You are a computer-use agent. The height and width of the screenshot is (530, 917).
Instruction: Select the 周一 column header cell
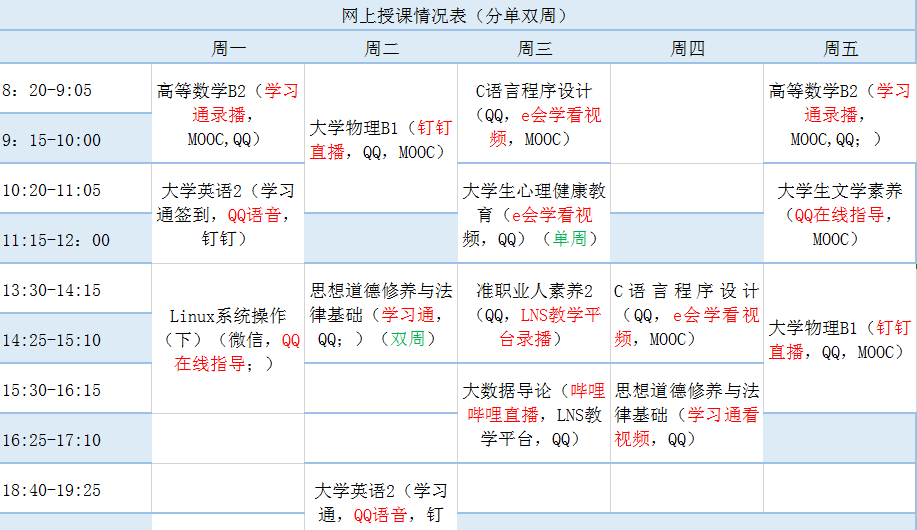tap(229, 48)
